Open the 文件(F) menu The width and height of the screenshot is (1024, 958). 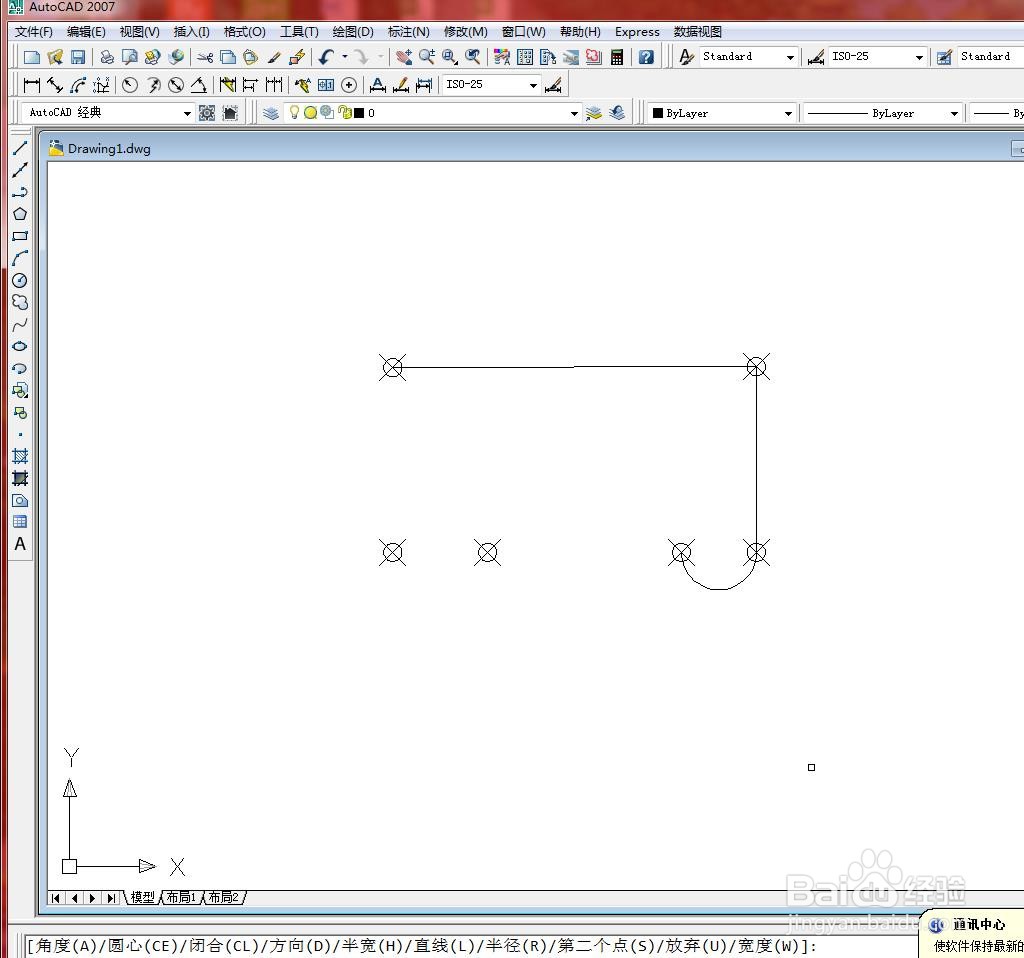[x=33, y=32]
